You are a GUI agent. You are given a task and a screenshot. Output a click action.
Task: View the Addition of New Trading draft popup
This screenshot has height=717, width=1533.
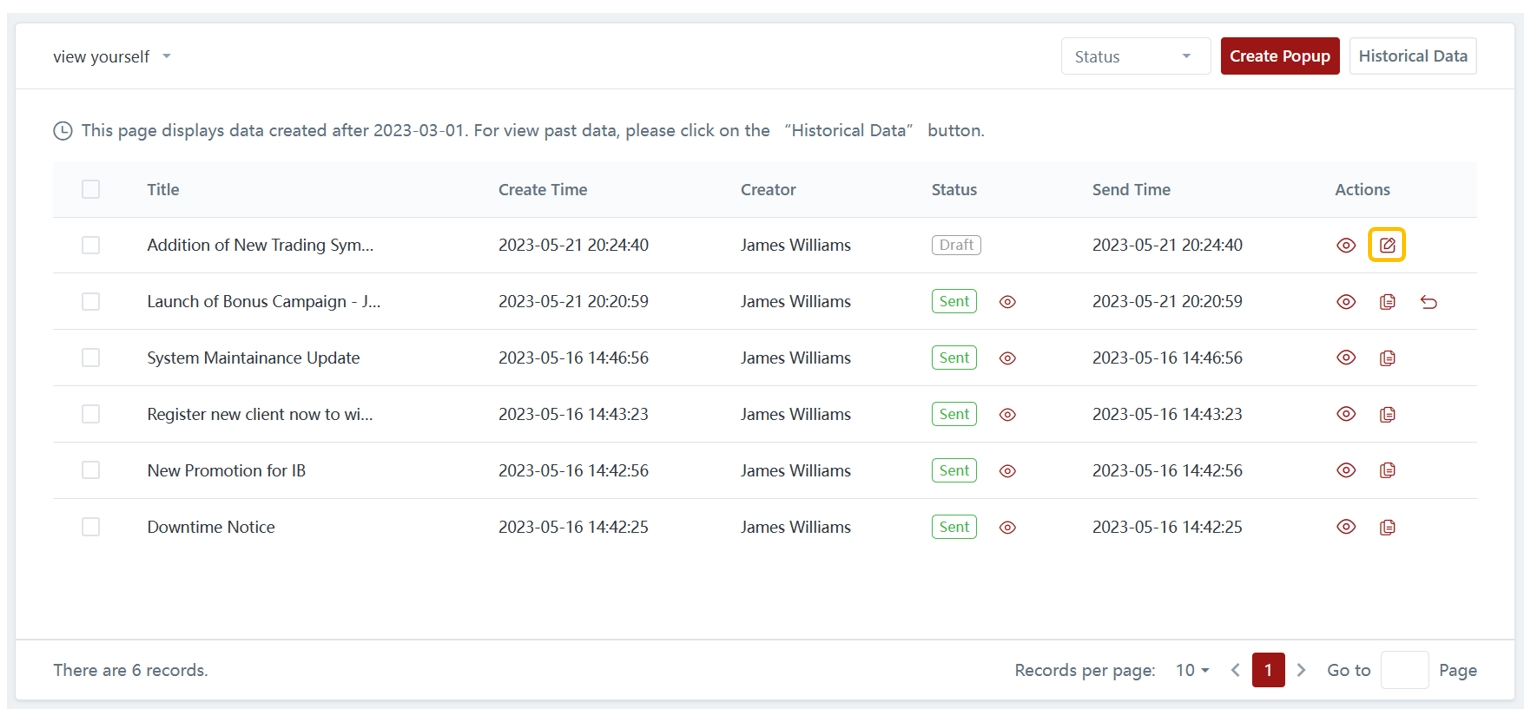pyautogui.click(x=1346, y=245)
